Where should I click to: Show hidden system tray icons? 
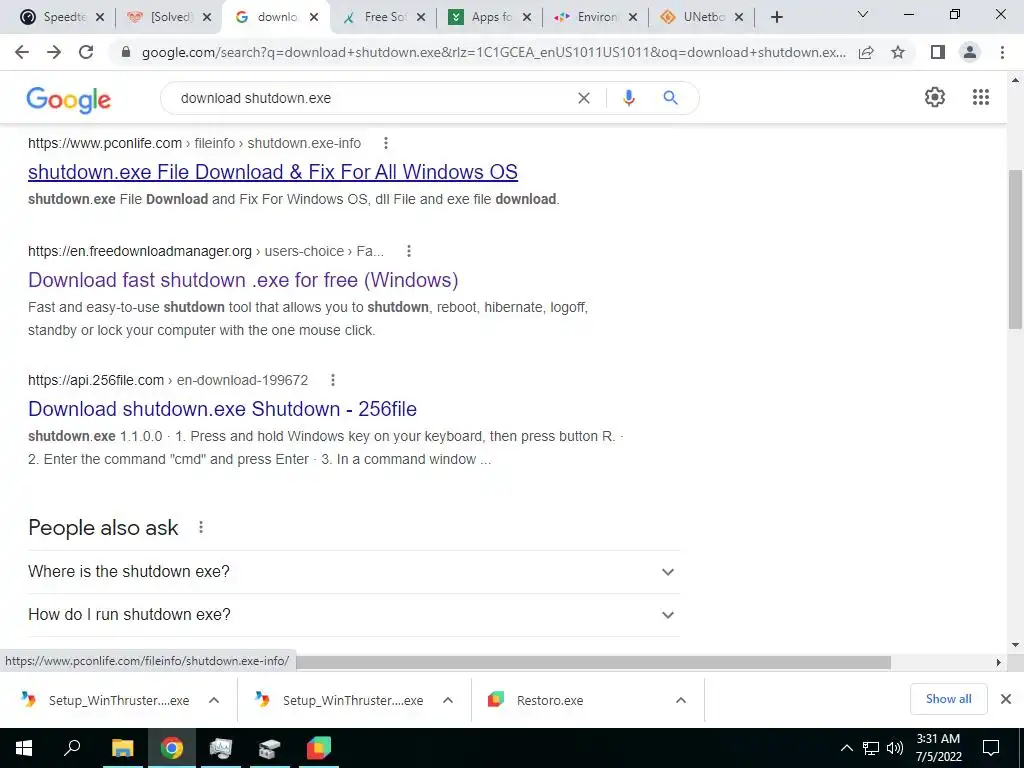click(846, 748)
